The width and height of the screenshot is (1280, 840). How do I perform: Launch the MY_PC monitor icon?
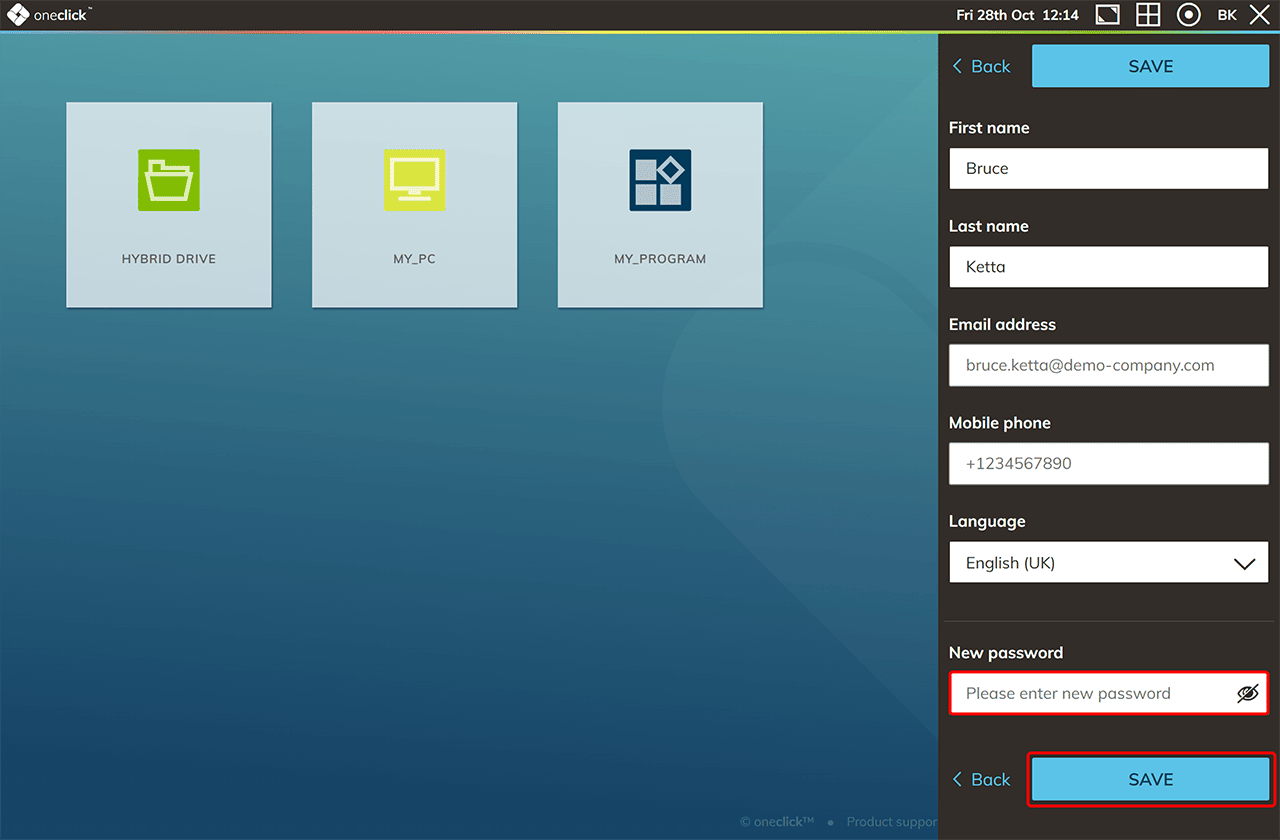pyautogui.click(x=414, y=180)
